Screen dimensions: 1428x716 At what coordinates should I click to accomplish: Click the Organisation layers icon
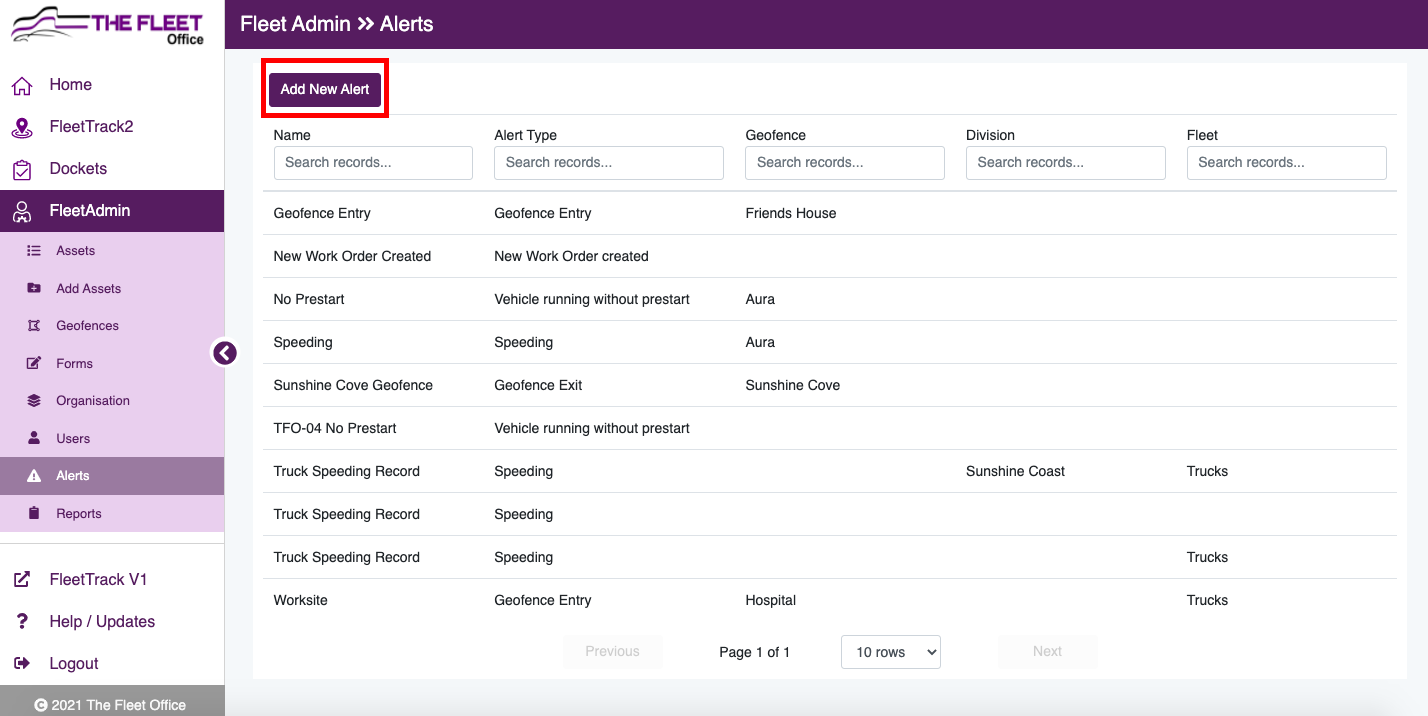click(34, 401)
